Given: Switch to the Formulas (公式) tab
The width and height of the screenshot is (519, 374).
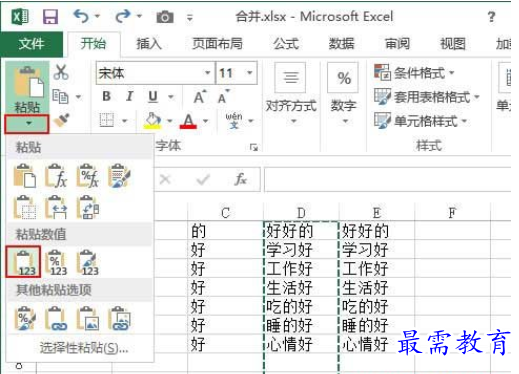Looking at the screenshot, I should (286, 44).
